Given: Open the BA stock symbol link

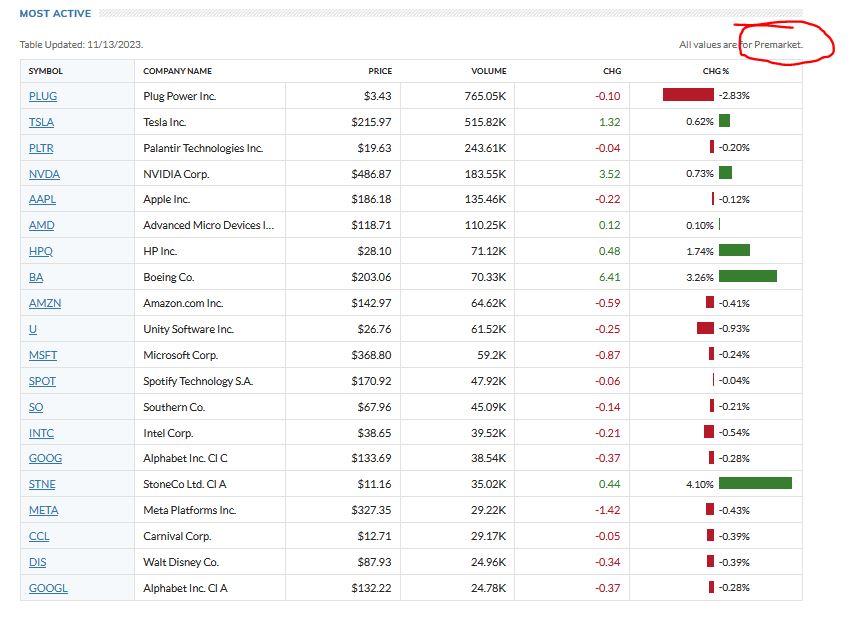Looking at the screenshot, I should [x=36, y=278].
